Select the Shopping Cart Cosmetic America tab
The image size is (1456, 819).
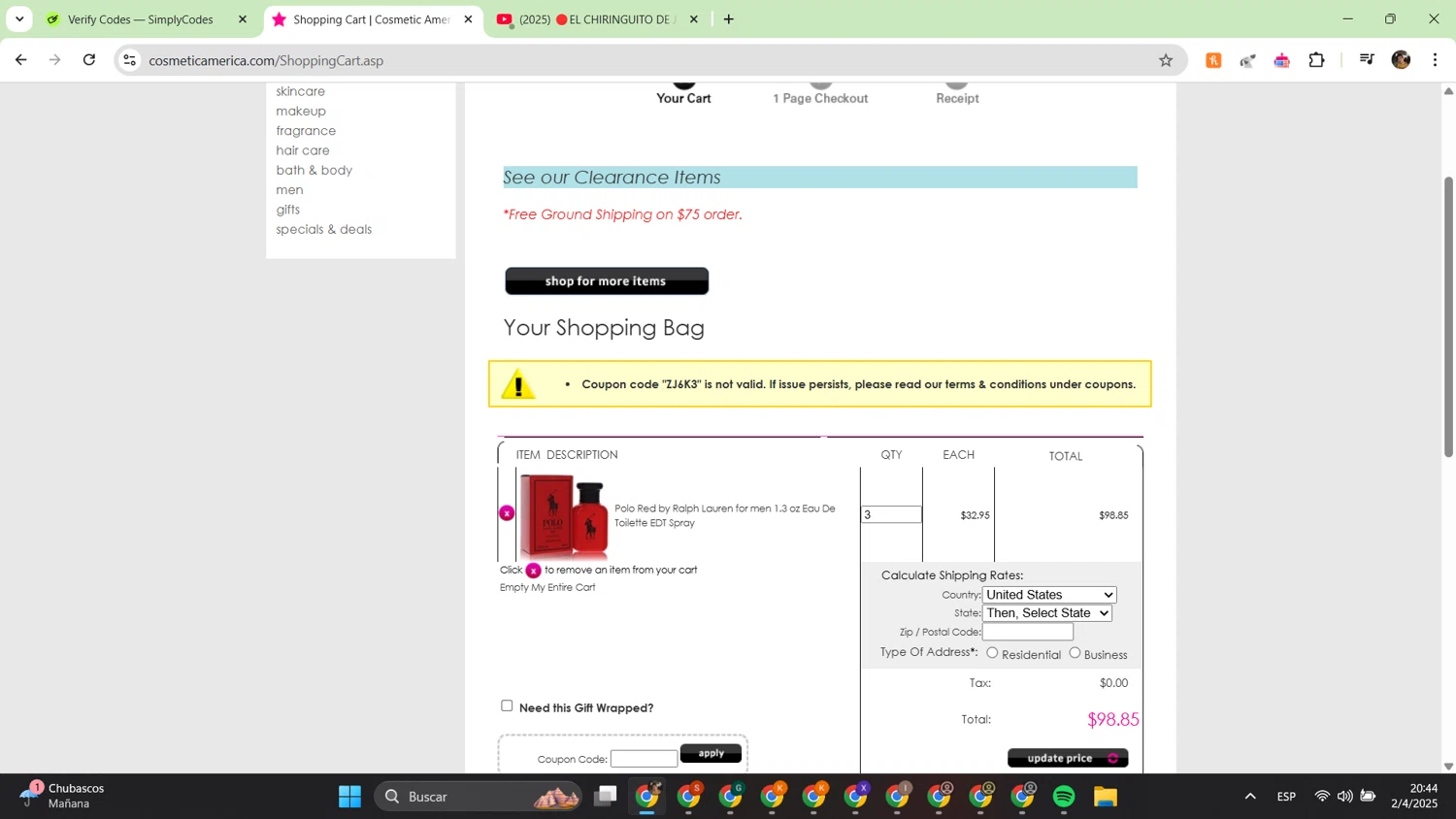371,19
